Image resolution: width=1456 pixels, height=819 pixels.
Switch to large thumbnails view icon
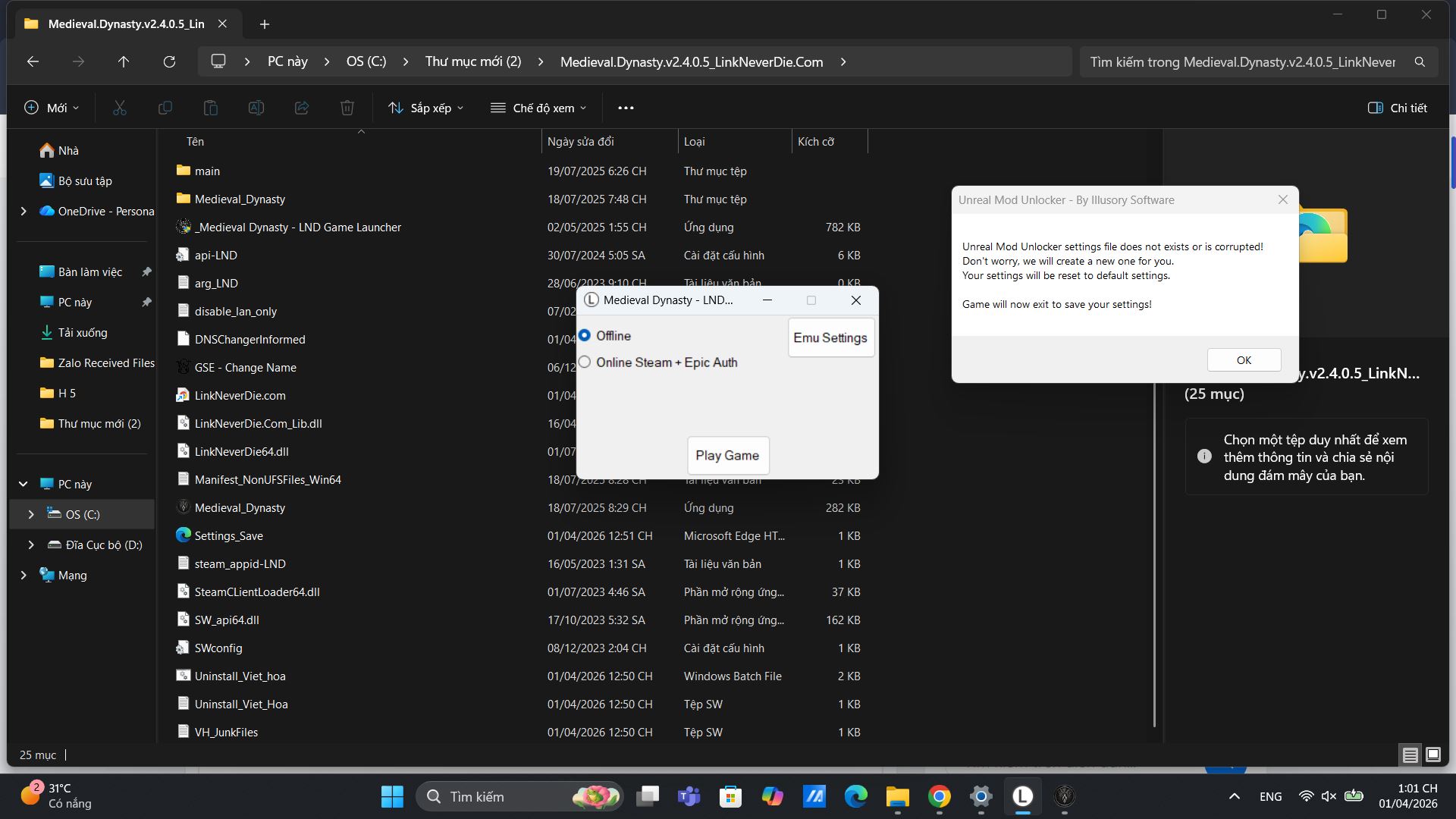pyautogui.click(x=1432, y=755)
